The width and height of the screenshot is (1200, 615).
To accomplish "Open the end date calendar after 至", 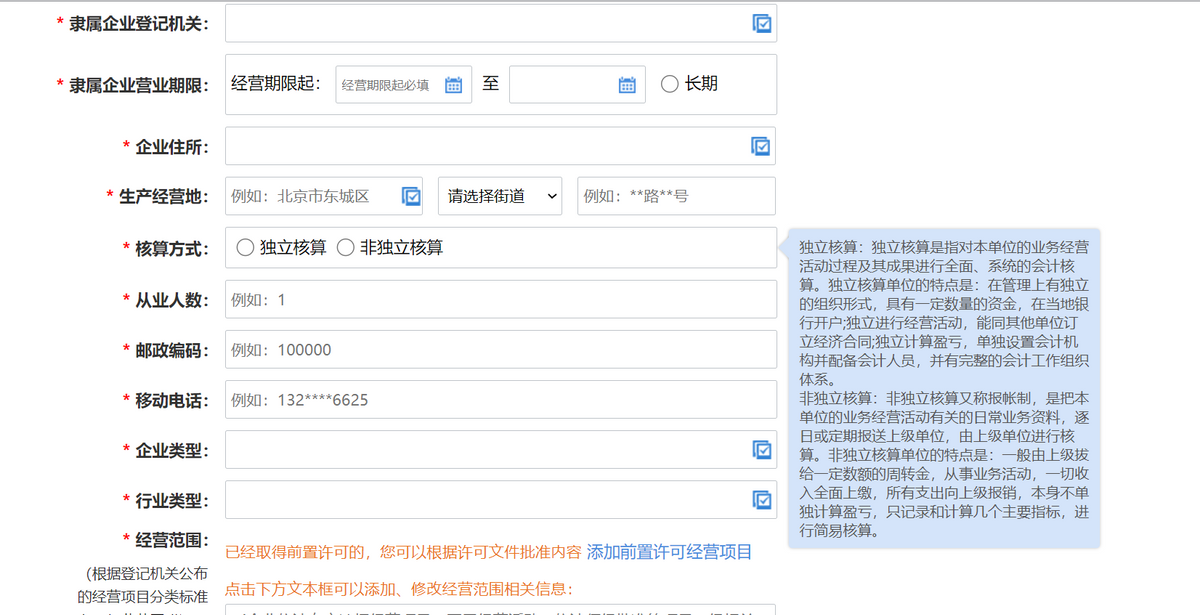I will tap(625, 84).
